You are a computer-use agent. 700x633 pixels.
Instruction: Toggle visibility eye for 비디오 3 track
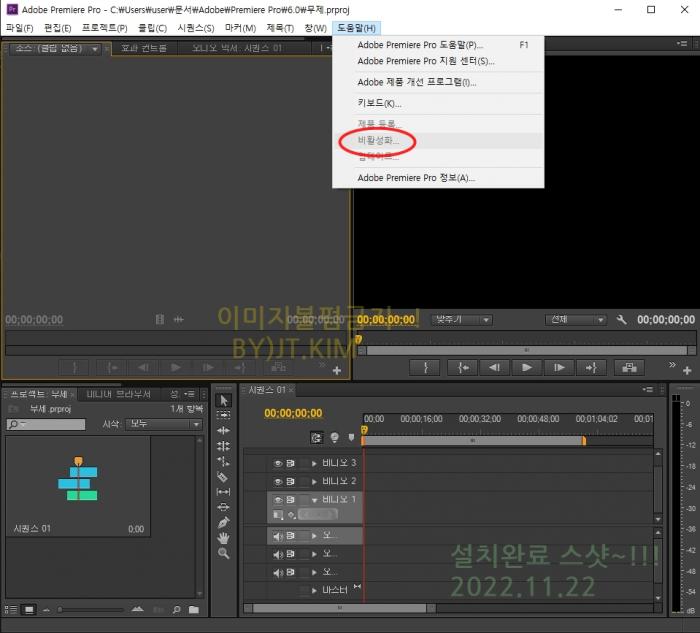[x=278, y=463]
